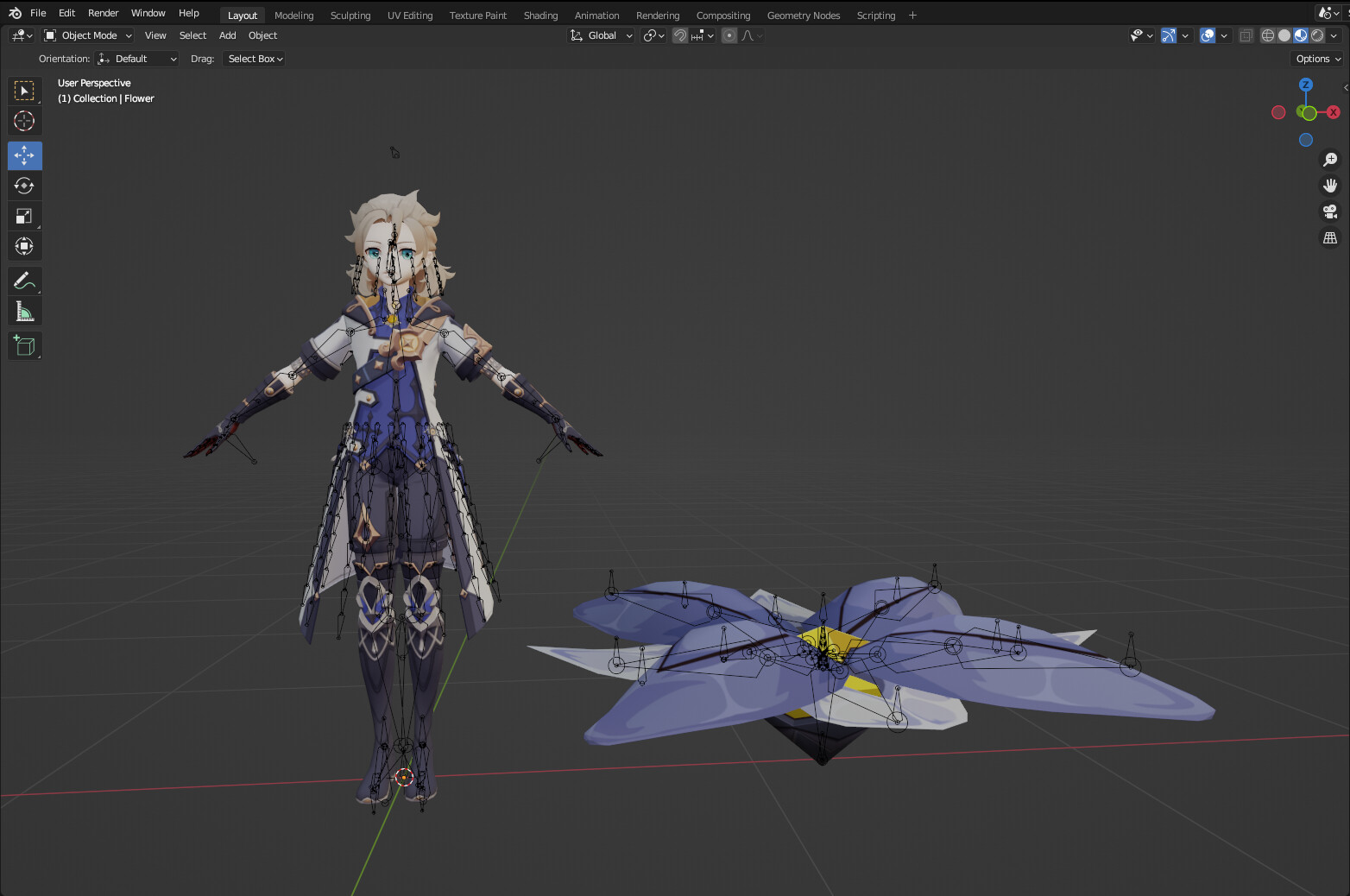Switch to solid viewport shading
Screen dimensions: 1350x896
(1284, 35)
